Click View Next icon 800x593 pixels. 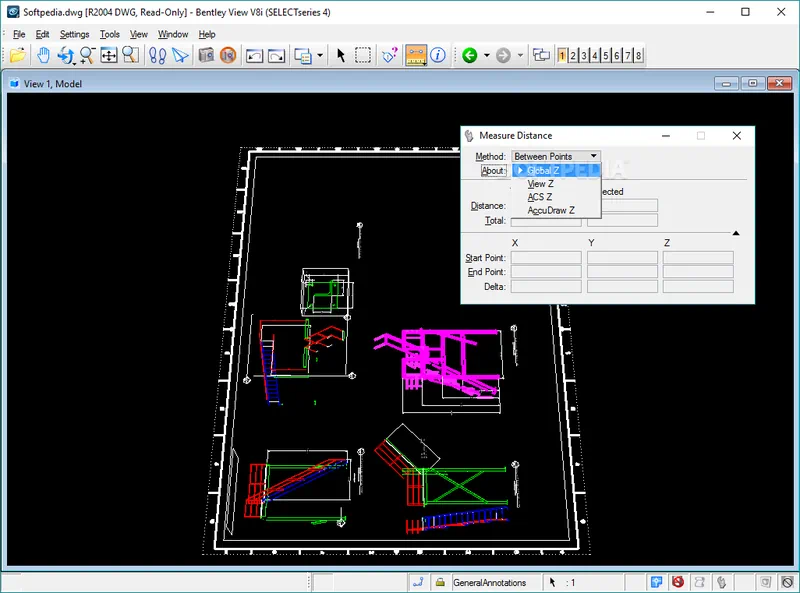[277, 55]
